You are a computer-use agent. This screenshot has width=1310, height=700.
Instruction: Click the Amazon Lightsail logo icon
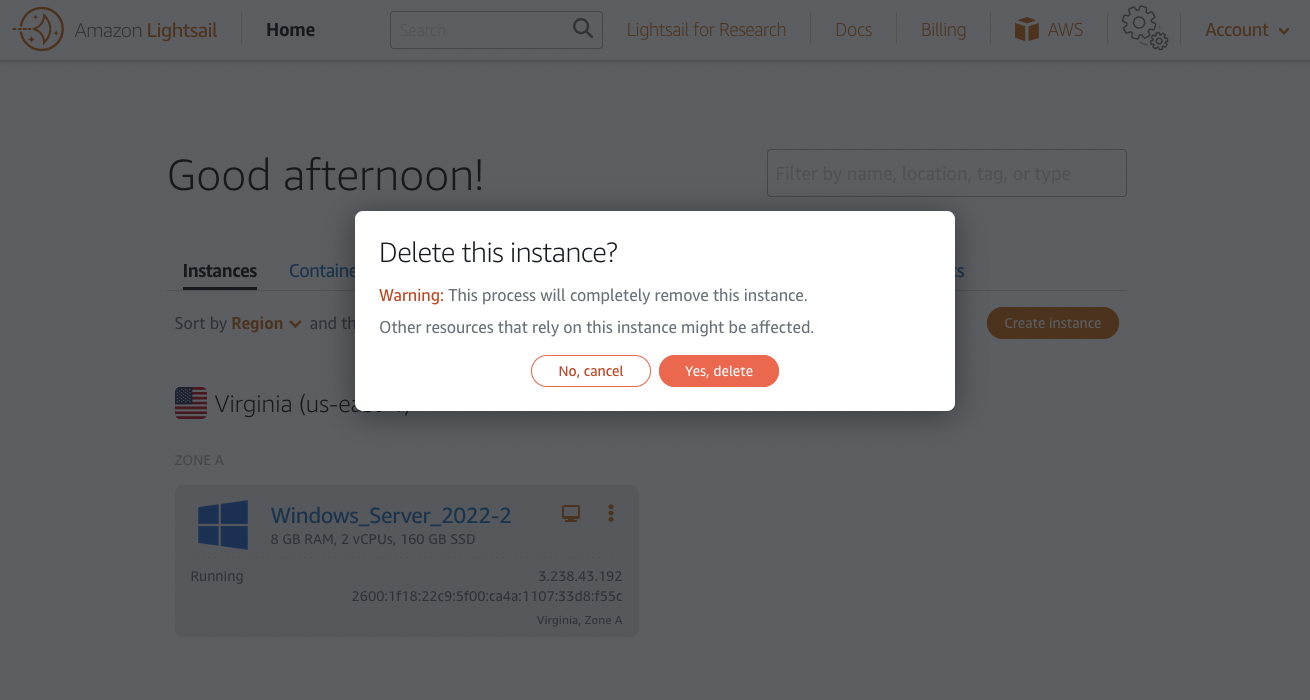(41, 30)
